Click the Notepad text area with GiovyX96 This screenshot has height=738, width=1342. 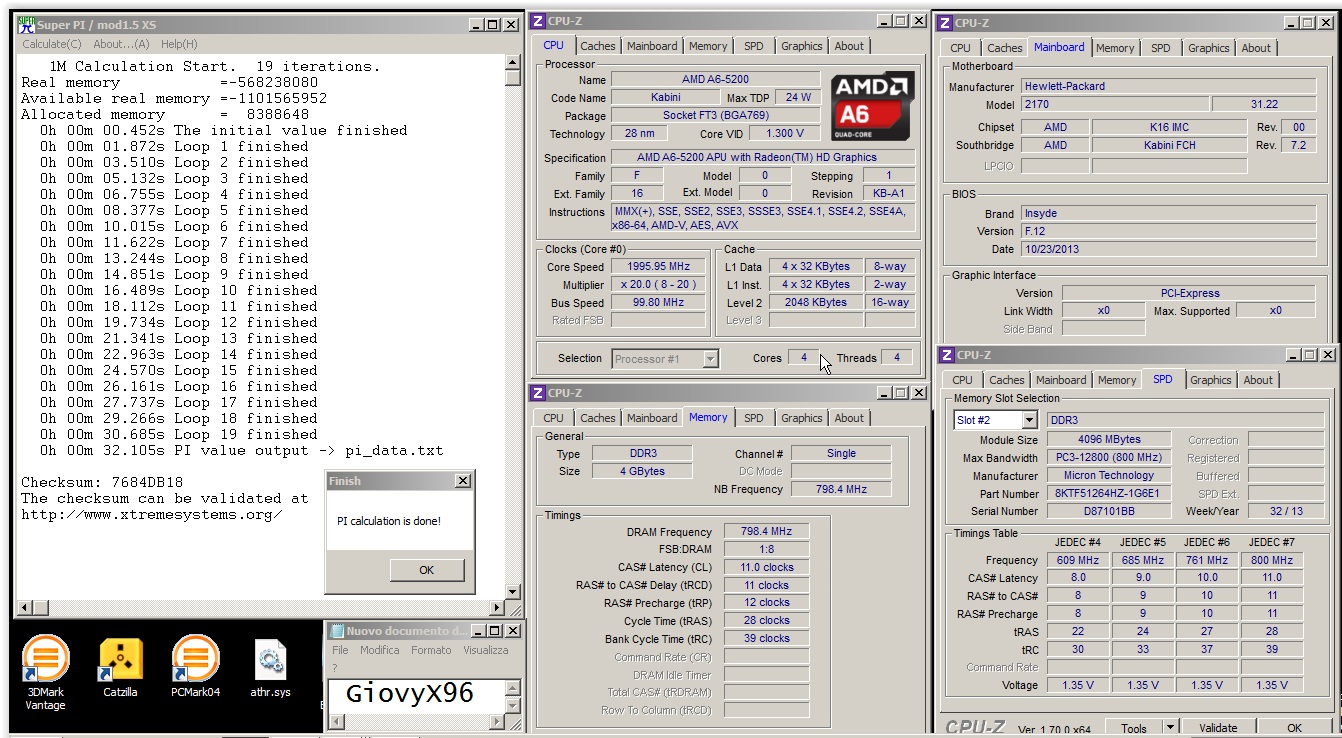pos(416,695)
